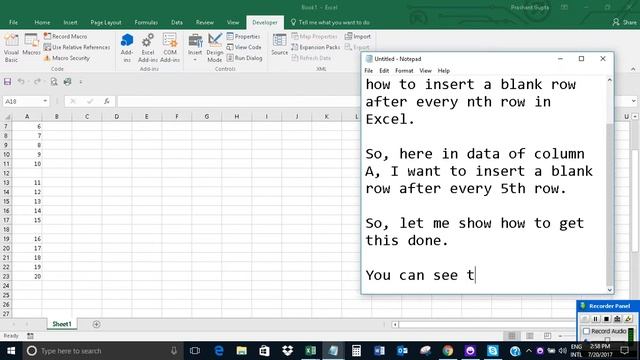The width and height of the screenshot is (640, 360).
Task: Enable the Record Audio checkbox
Action: coord(587,331)
